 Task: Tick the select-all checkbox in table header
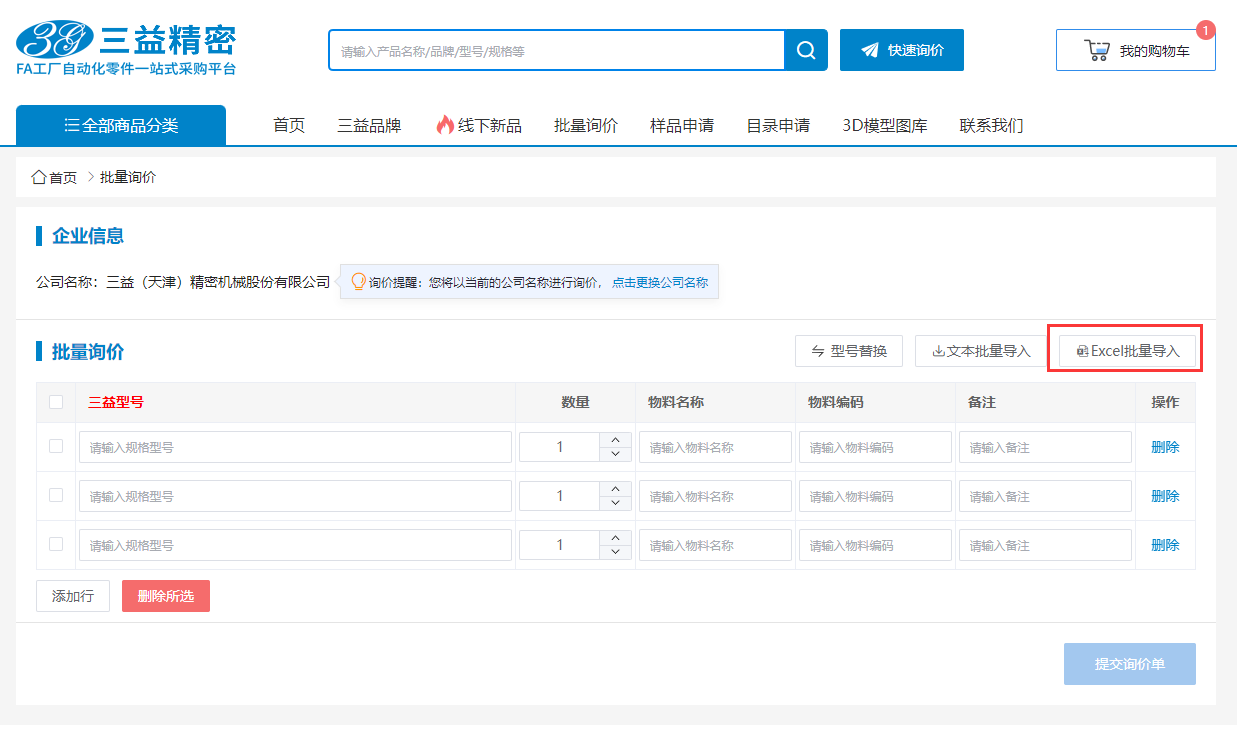56,402
